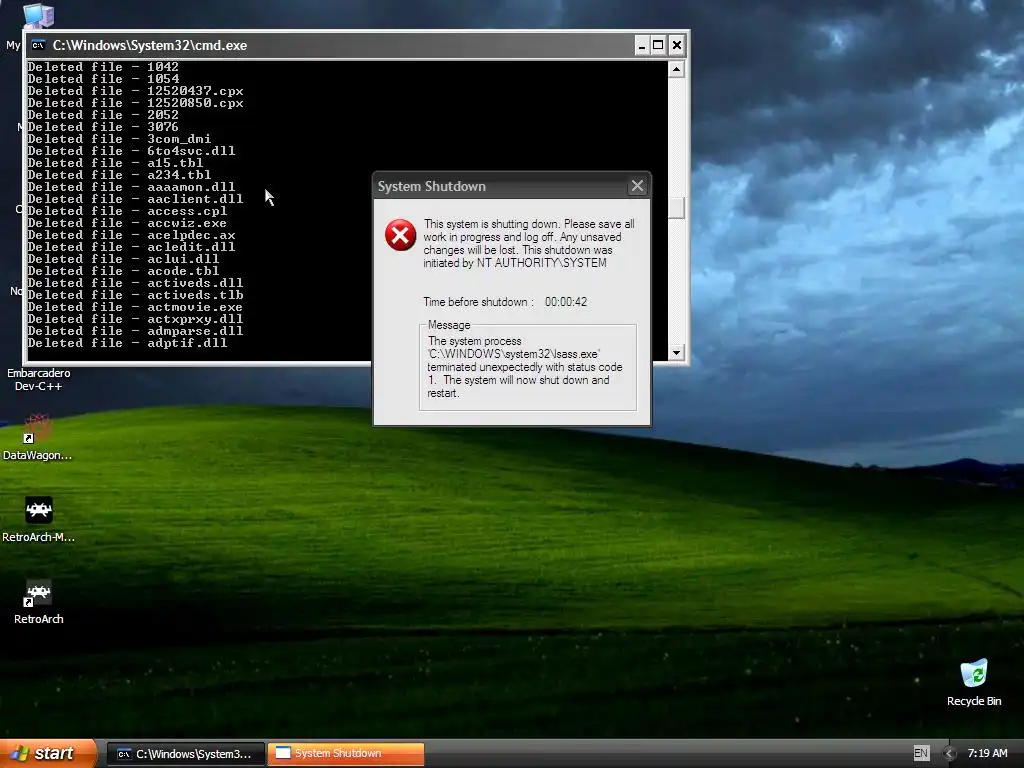Expand hidden tray icons arrow
Screen dimensions: 1024x768
[x=950, y=753]
